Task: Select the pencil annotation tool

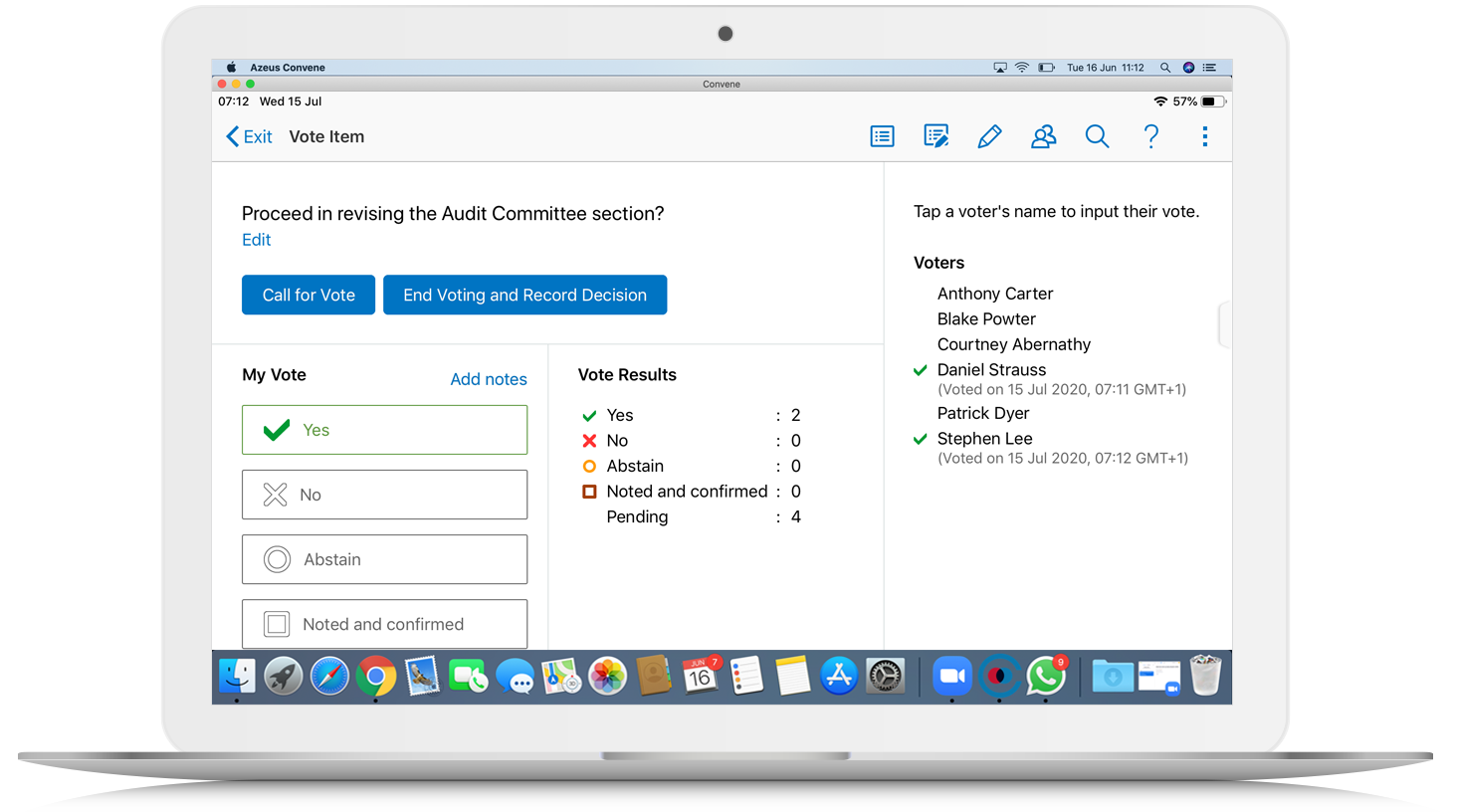Action: [989, 136]
